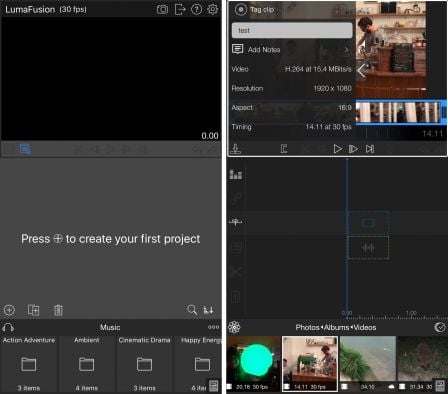Select the blue list view icon under preview
Image resolution: width=448 pixels, height=394 pixels.
[25, 149]
